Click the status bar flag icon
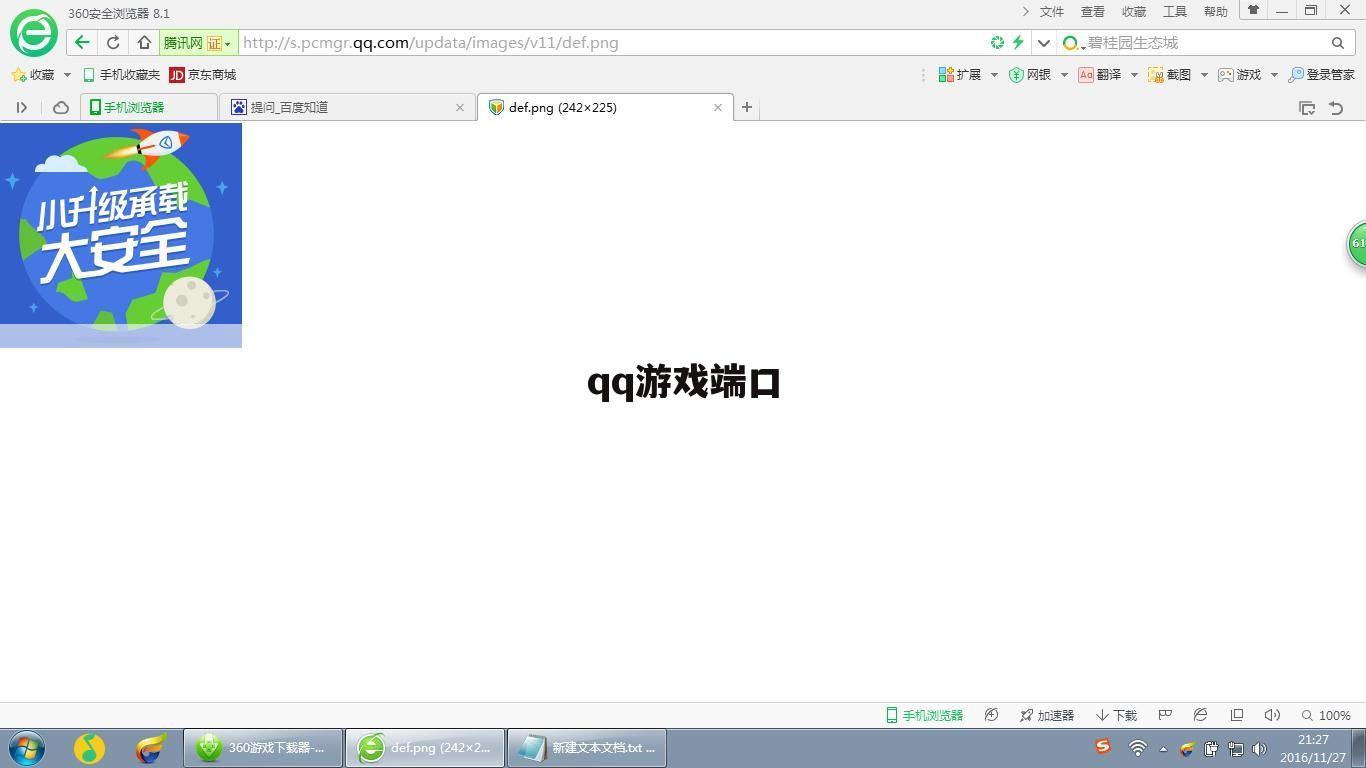This screenshot has width=1366, height=768. [x=1165, y=715]
